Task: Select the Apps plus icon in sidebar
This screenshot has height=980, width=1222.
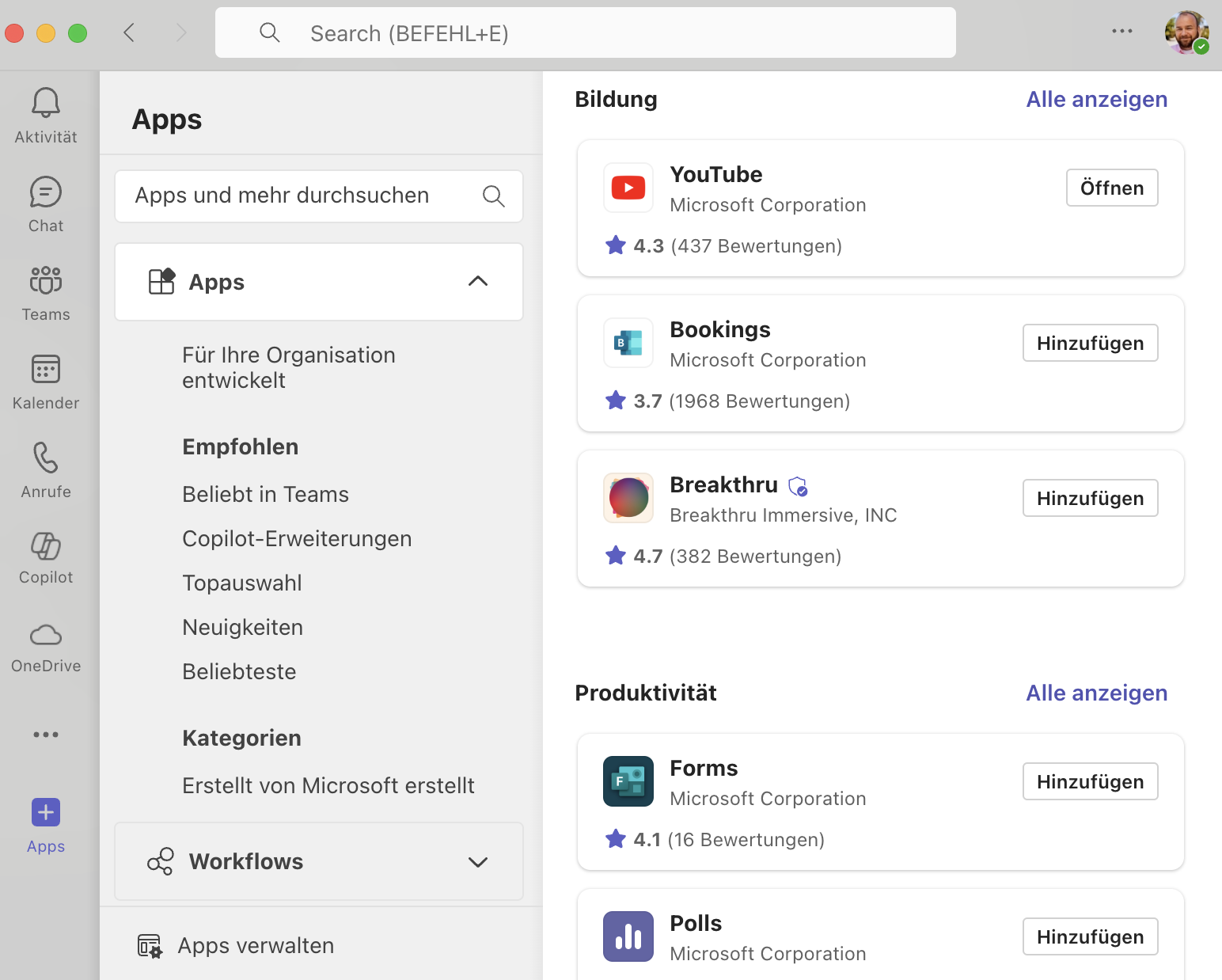Action: click(46, 812)
